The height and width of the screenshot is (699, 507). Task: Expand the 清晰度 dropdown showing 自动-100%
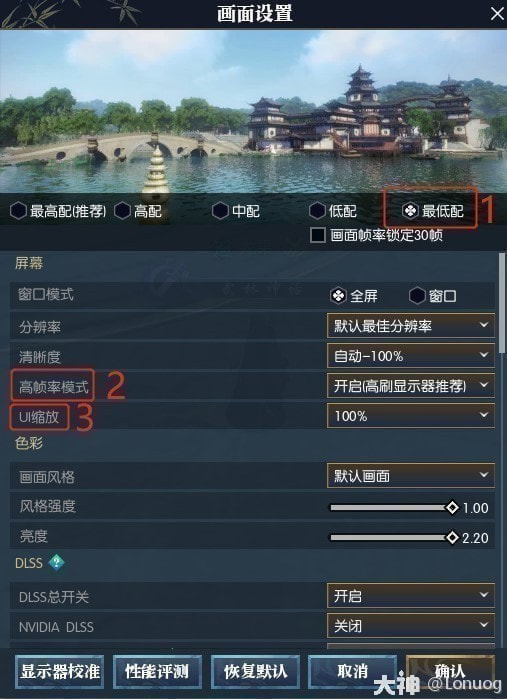pos(411,356)
